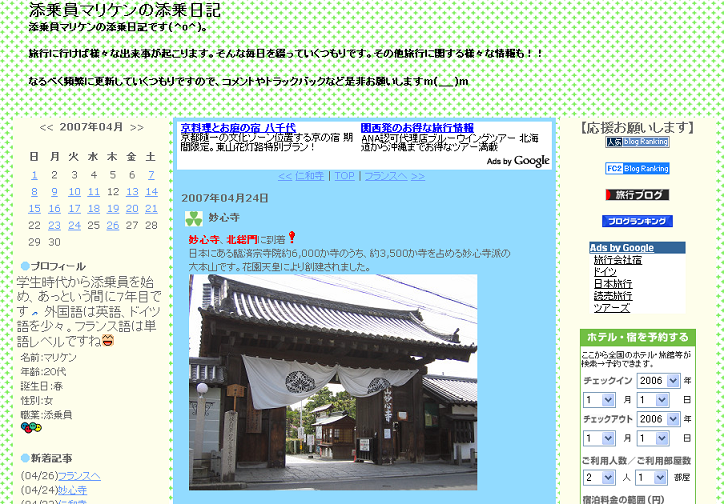
Task: Open recent article フランスへ from 04/26
Action: (x=79, y=476)
